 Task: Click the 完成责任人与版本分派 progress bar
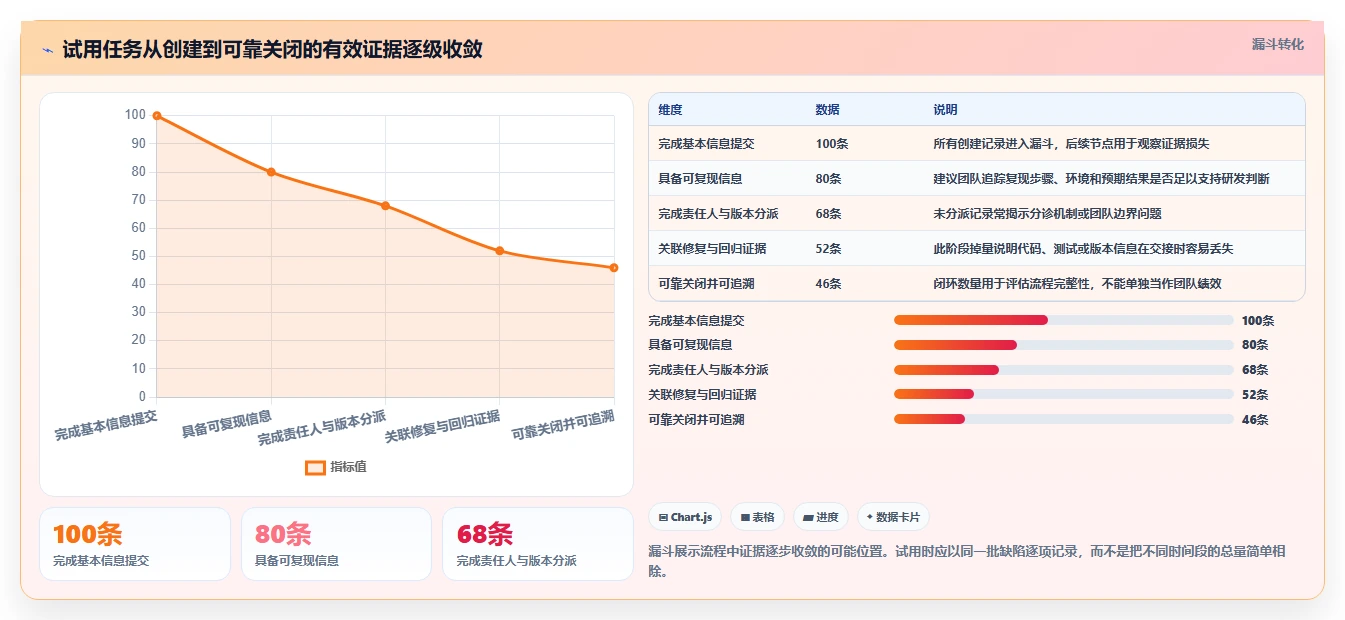(x=1064, y=370)
